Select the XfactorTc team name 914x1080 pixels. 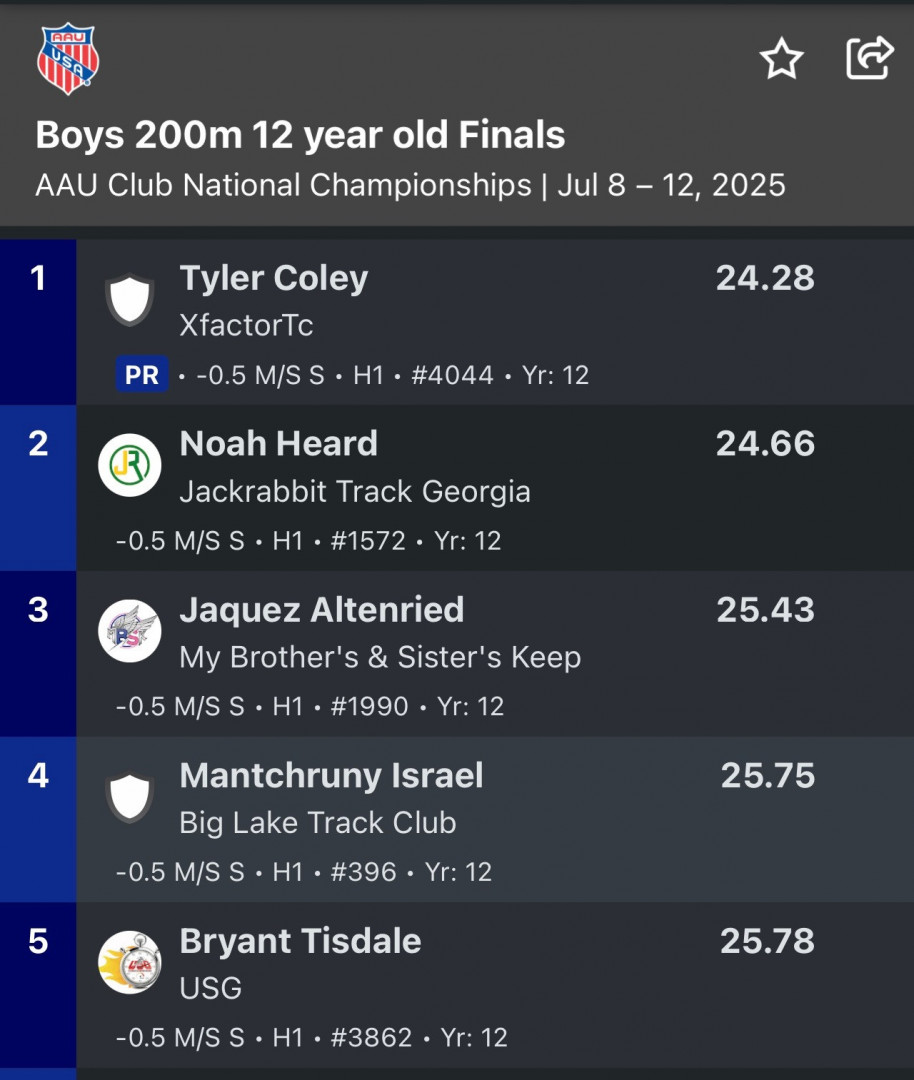click(246, 325)
